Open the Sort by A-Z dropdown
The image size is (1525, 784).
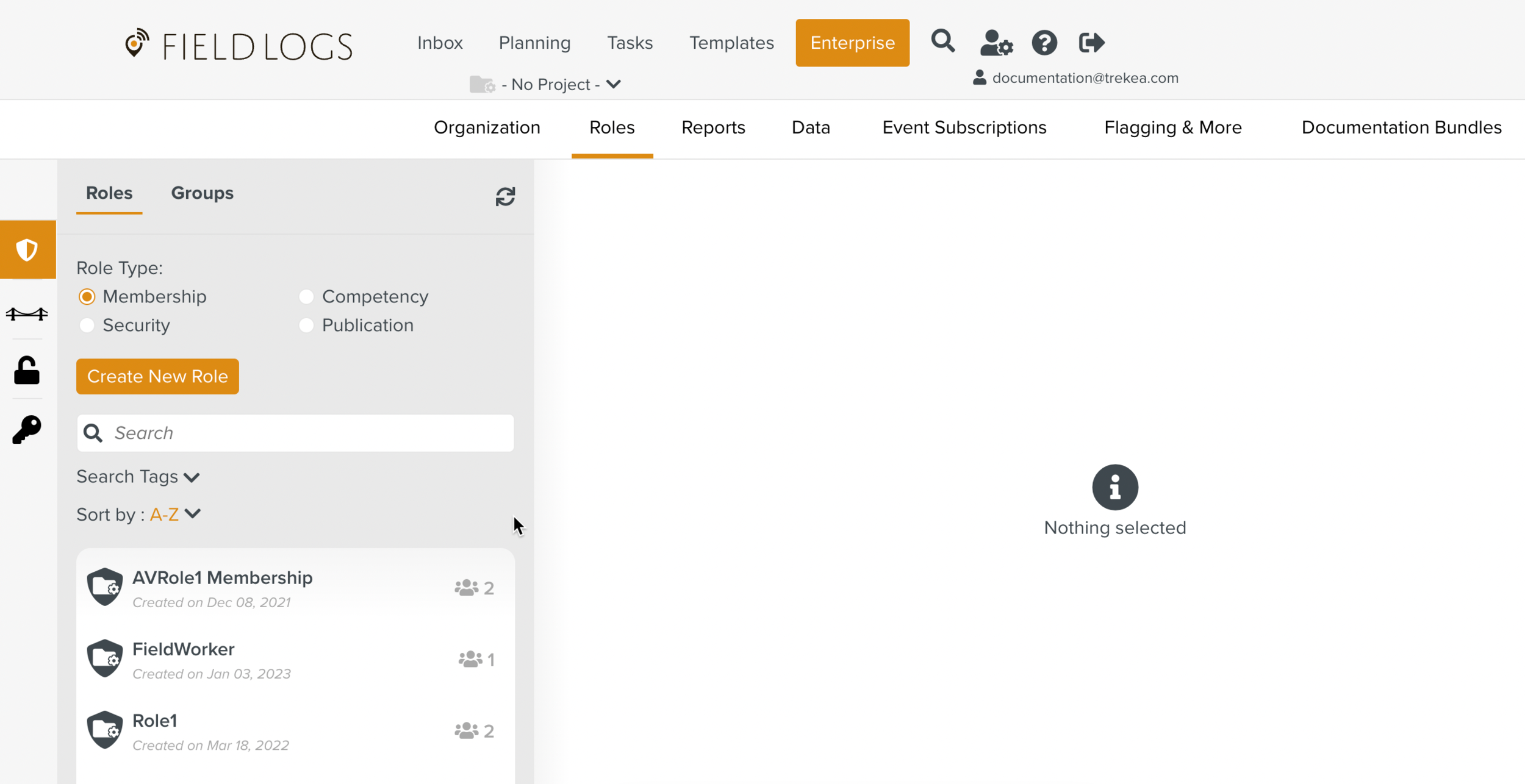click(x=174, y=515)
